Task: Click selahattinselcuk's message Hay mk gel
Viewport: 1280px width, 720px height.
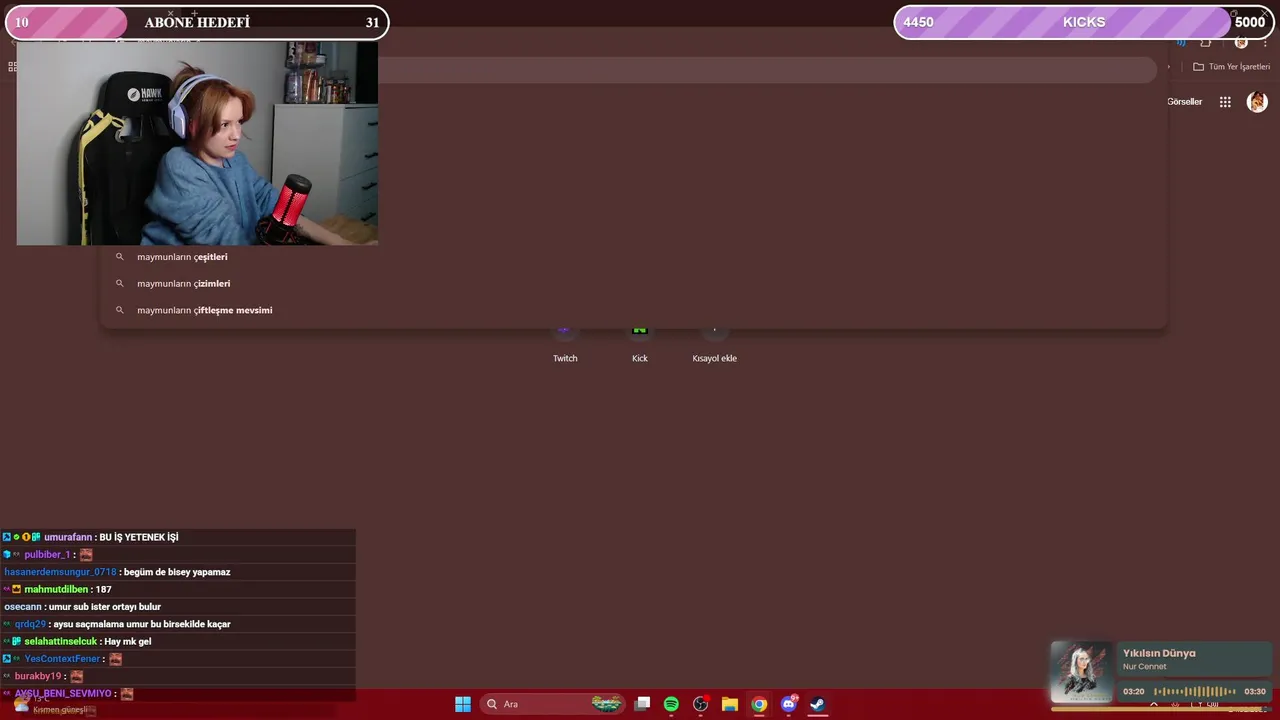Action: pos(128,642)
